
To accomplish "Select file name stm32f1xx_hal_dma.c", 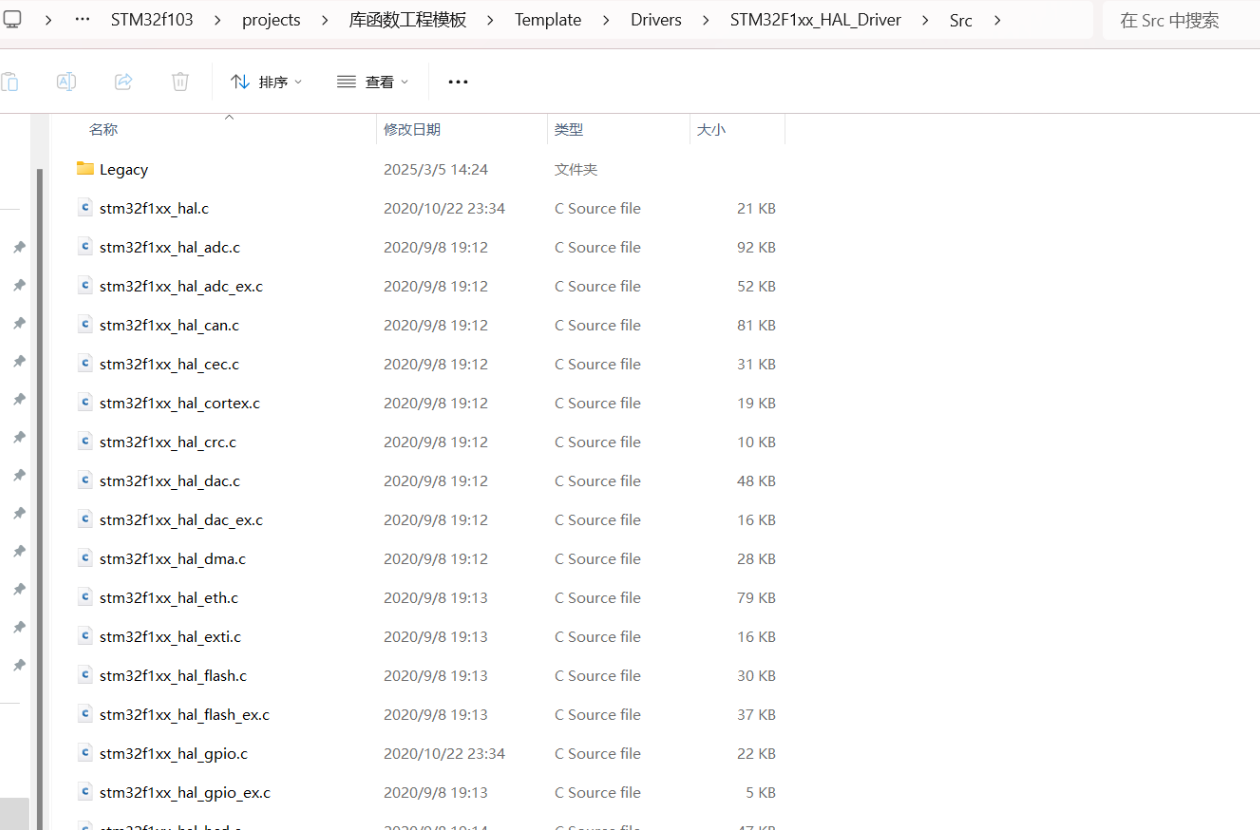I will point(173,559).
